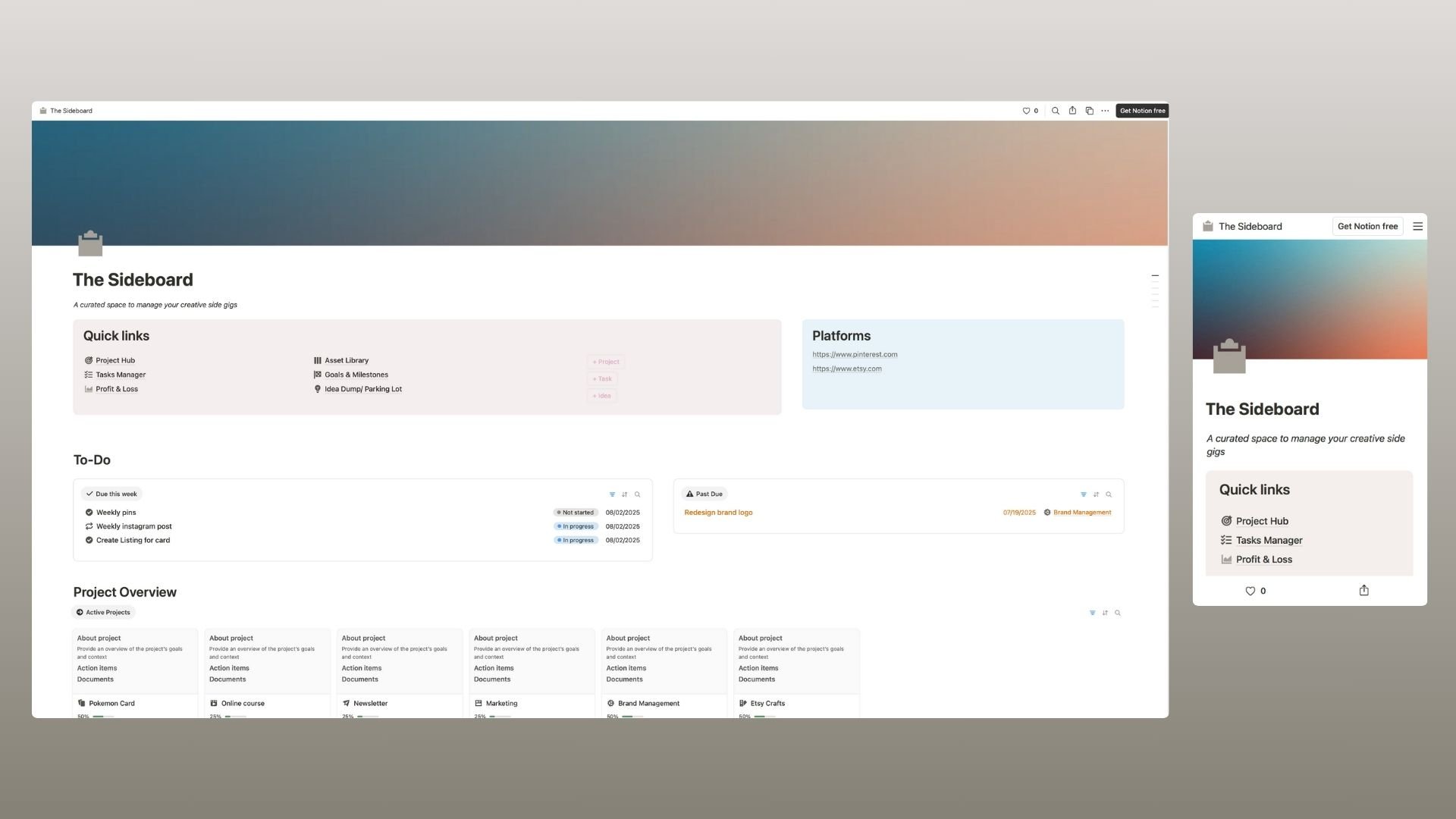Sort the Past Due list
Screen dimensions: 1456x819
tap(1096, 494)
